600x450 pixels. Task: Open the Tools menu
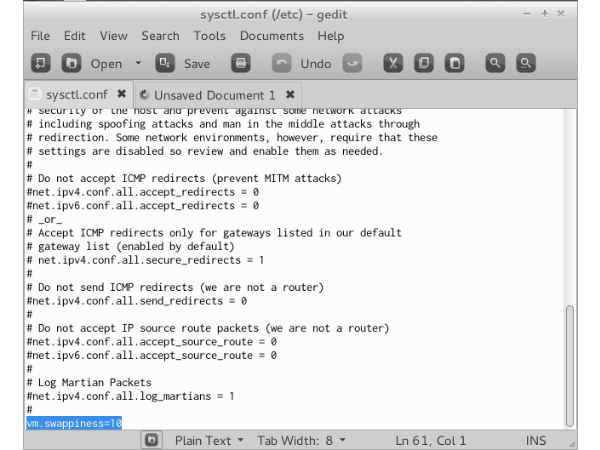(210, 36)
